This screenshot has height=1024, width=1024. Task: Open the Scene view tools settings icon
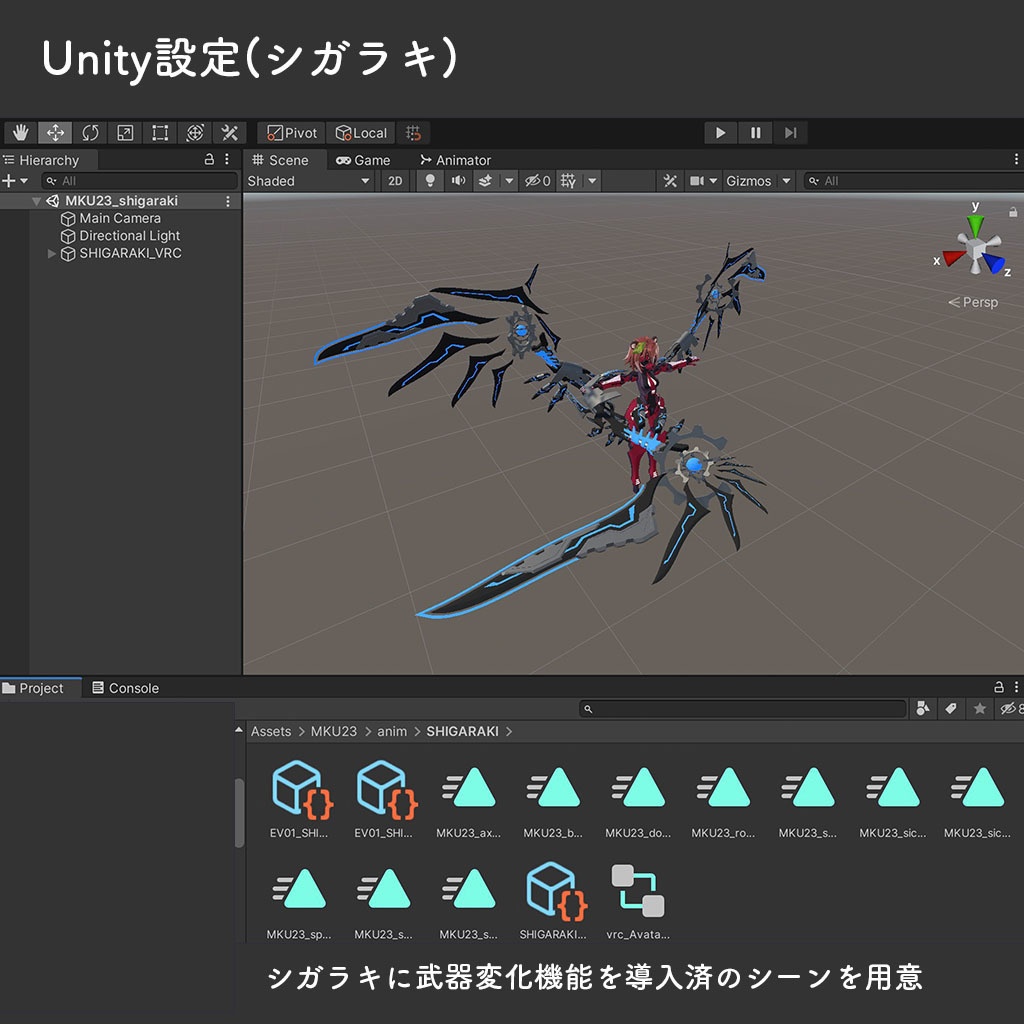pyautogui.click(x=670, y=181)
